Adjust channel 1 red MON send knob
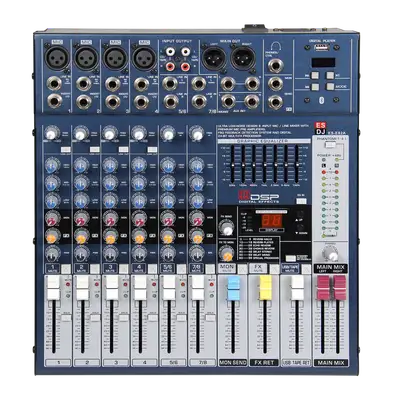Screen dimensions: 400x400 (51, 219)
